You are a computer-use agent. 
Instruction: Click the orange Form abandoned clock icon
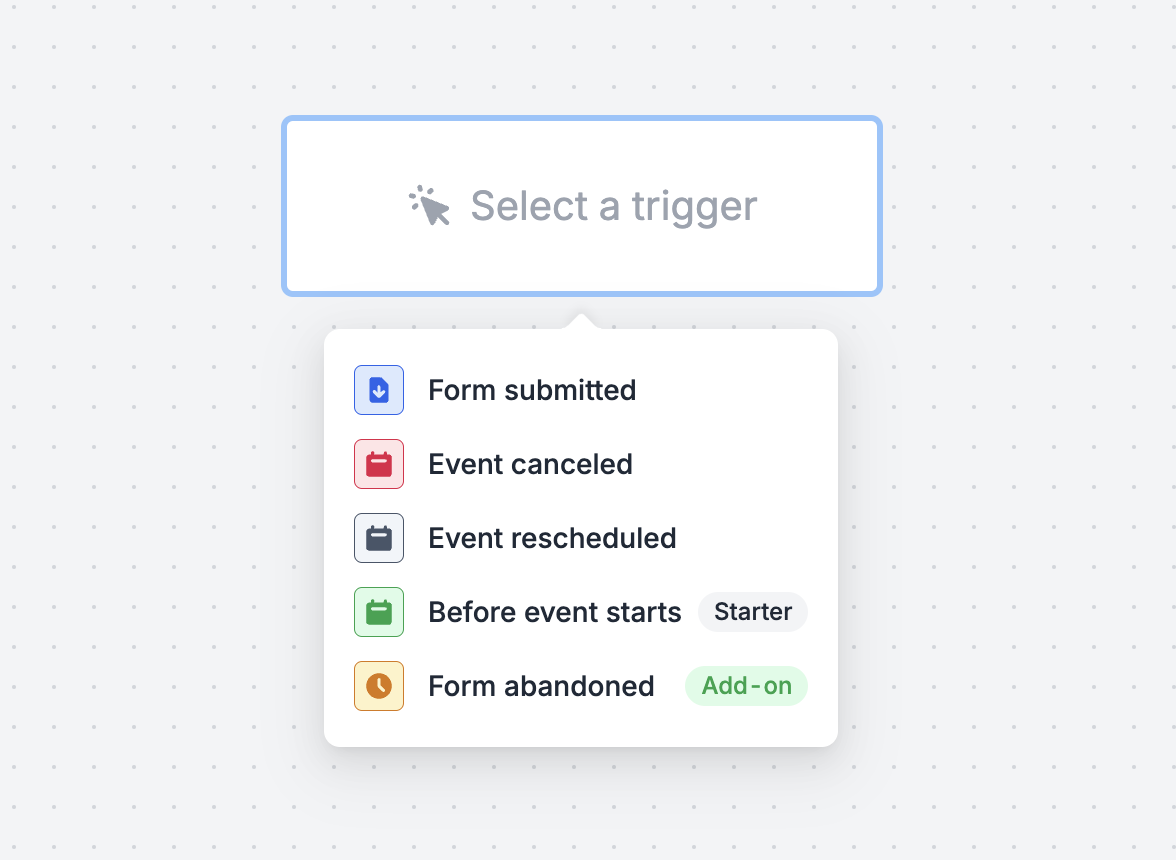pos(379,686)
